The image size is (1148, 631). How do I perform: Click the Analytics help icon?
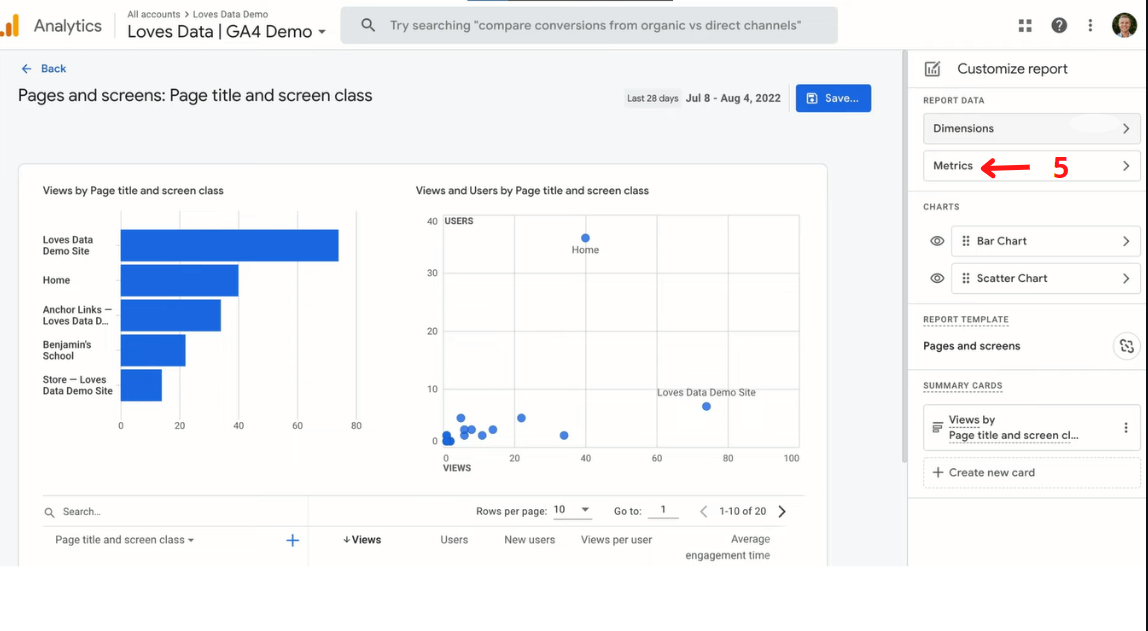(x=1058, y=25)
